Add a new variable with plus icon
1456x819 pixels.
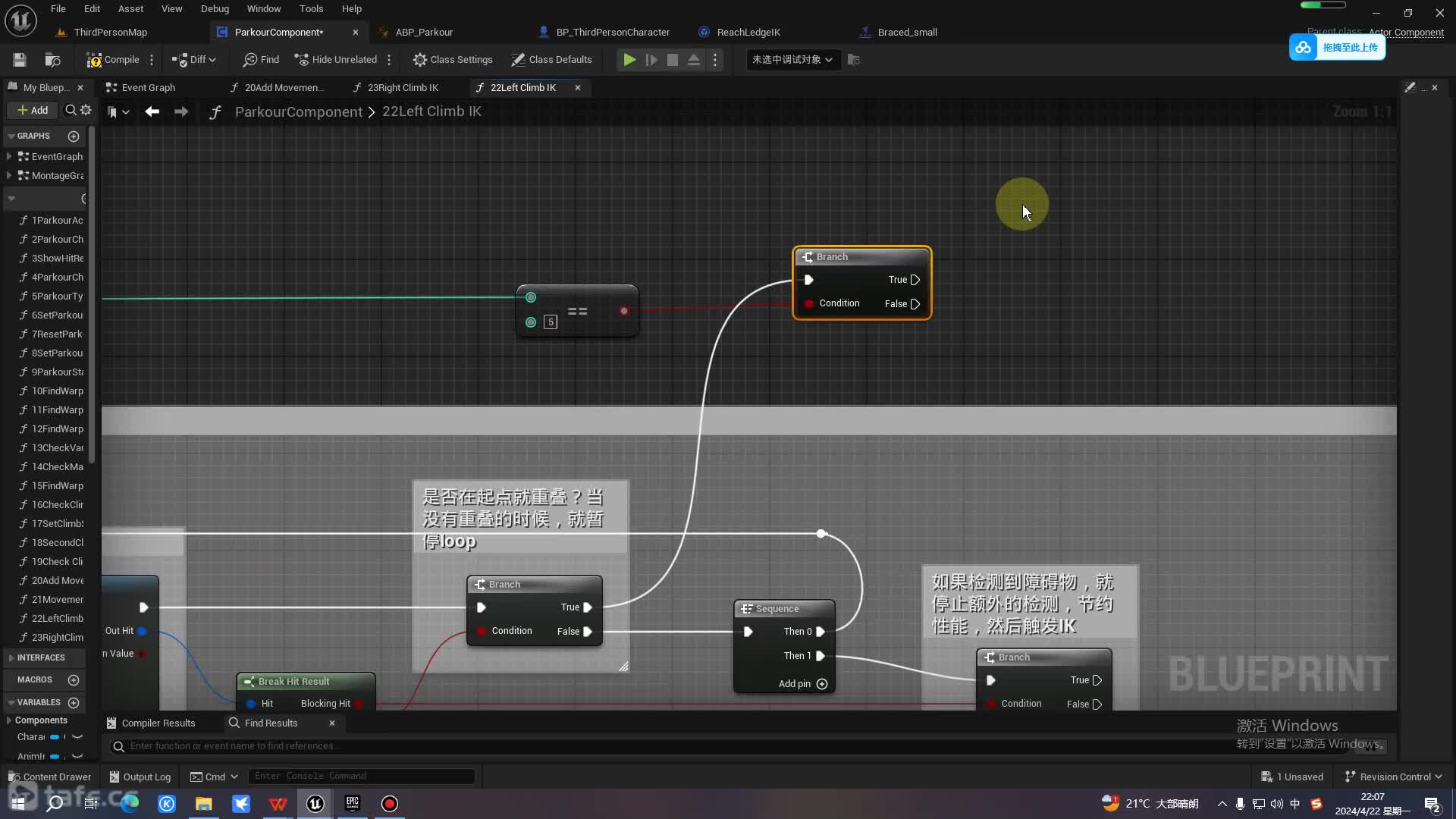74,703
